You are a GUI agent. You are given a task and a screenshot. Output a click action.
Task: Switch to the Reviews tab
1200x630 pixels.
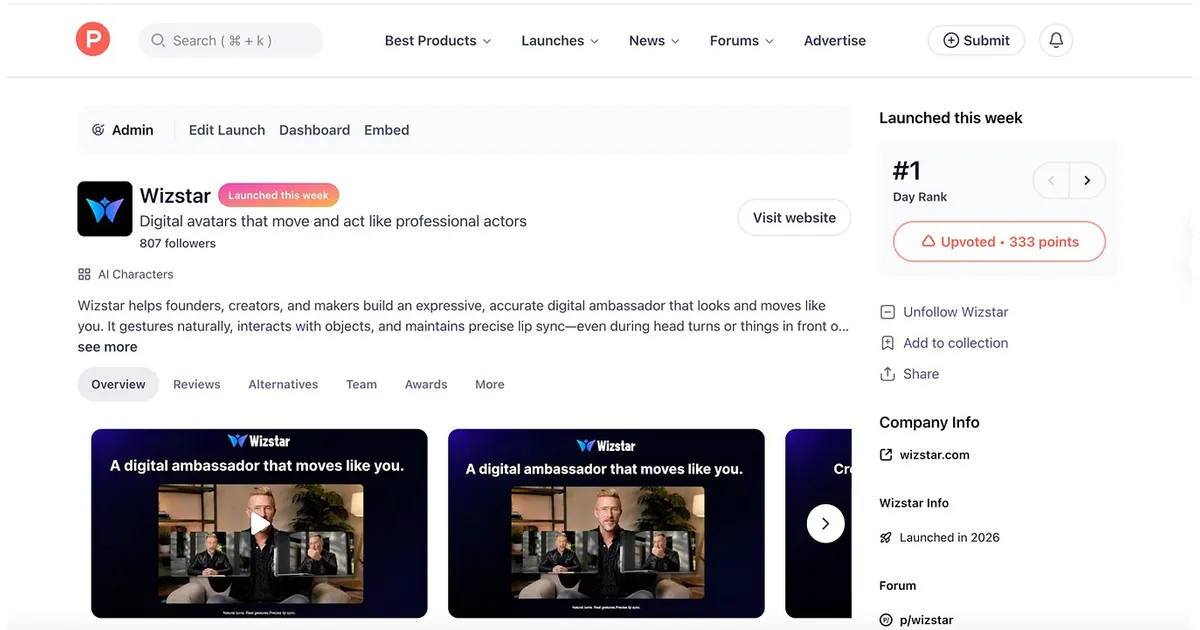[196, 384]
